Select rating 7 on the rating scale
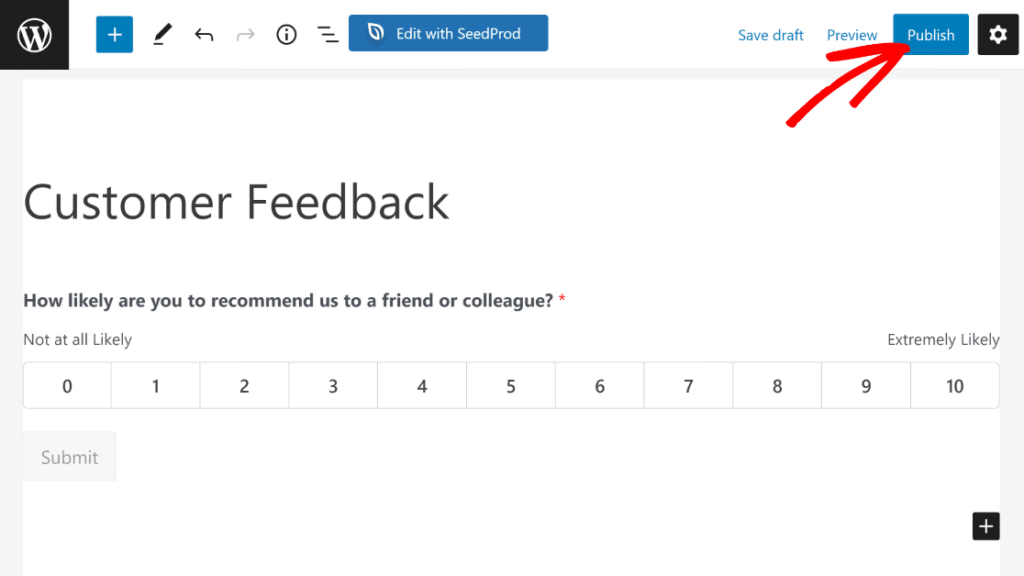This screenshot has height=576, width=1024. tap(688, 385)
